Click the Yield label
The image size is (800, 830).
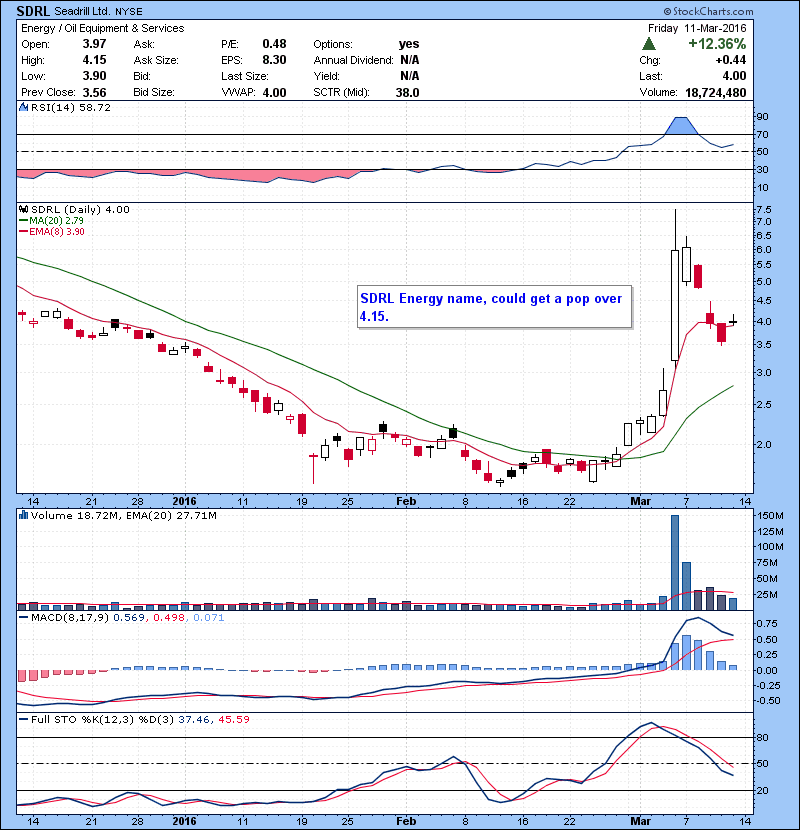326,76
